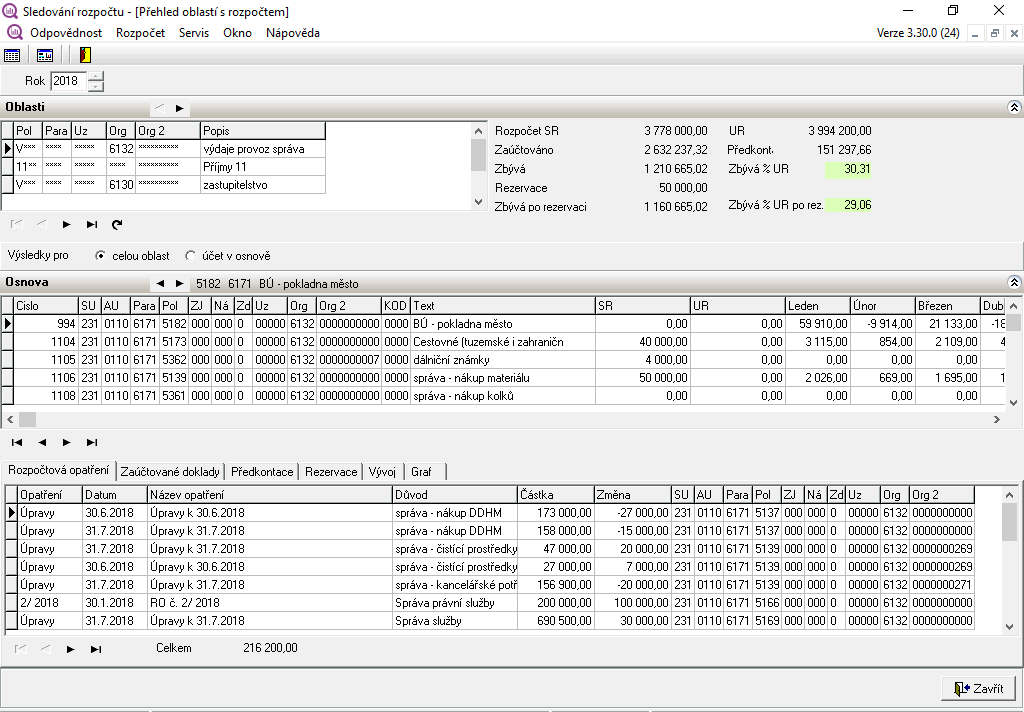Open the Rozpočet menu

tap(140, 33)
